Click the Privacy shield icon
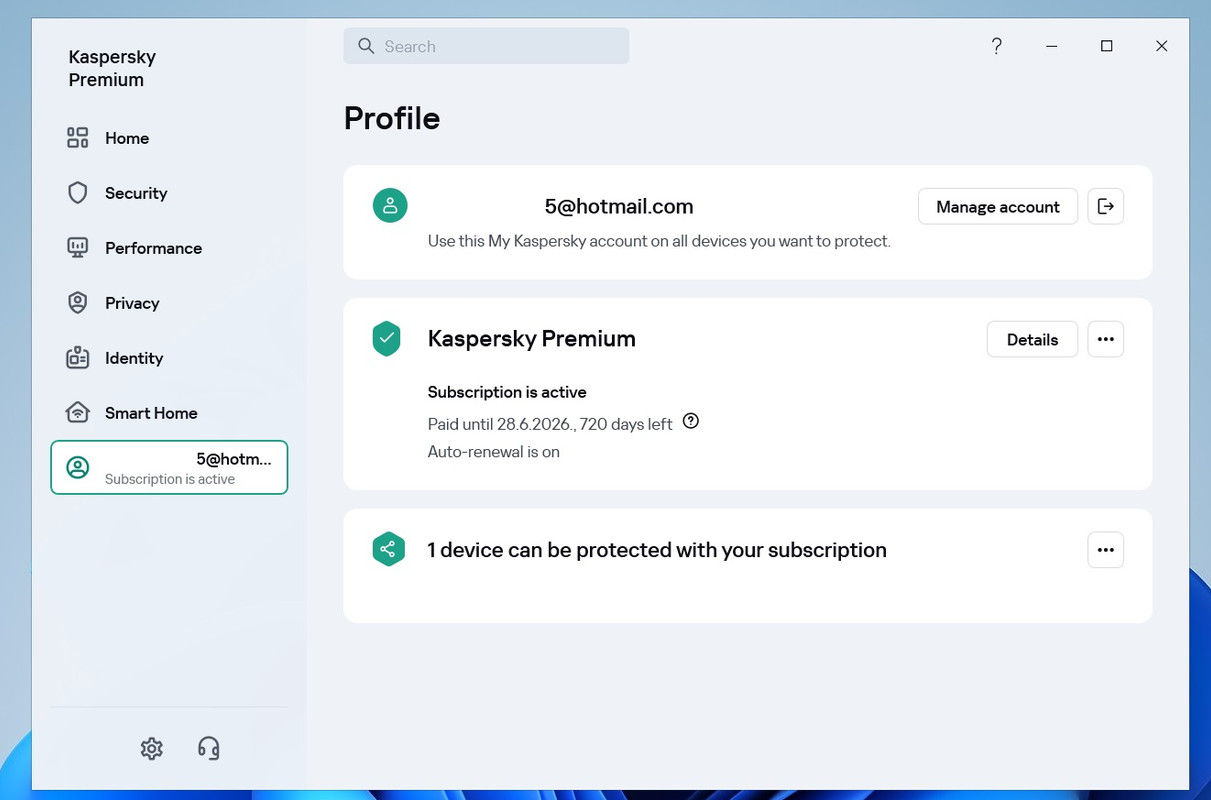 pyautogui.click(x=78, y=303)
